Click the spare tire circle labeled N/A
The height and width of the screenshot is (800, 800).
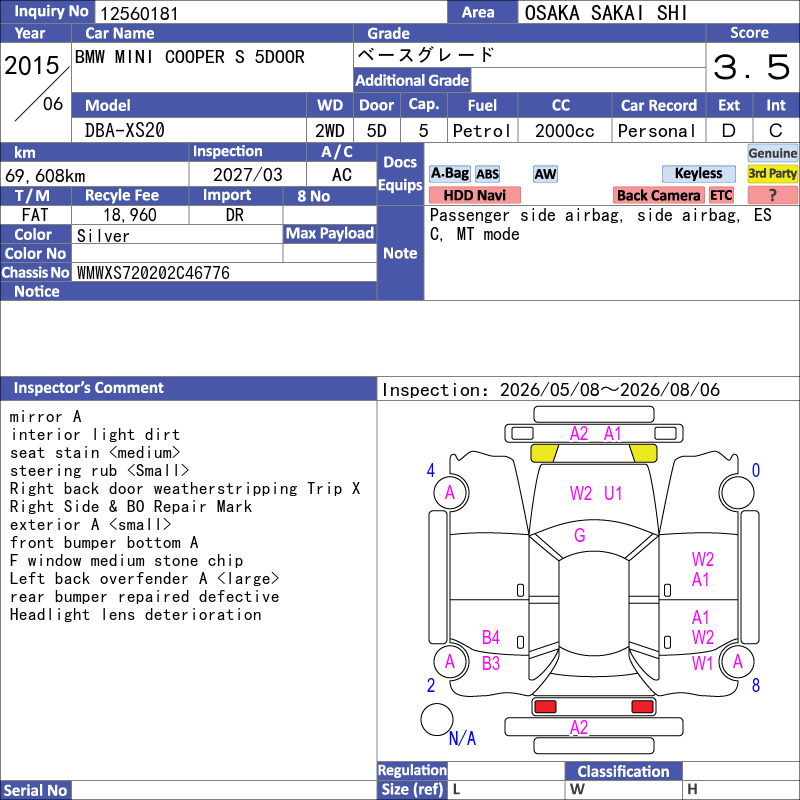click(437, 719)
